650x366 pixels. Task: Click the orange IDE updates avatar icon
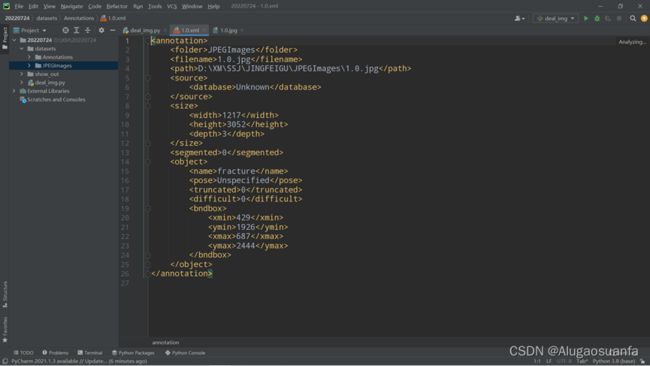point(644,18)
